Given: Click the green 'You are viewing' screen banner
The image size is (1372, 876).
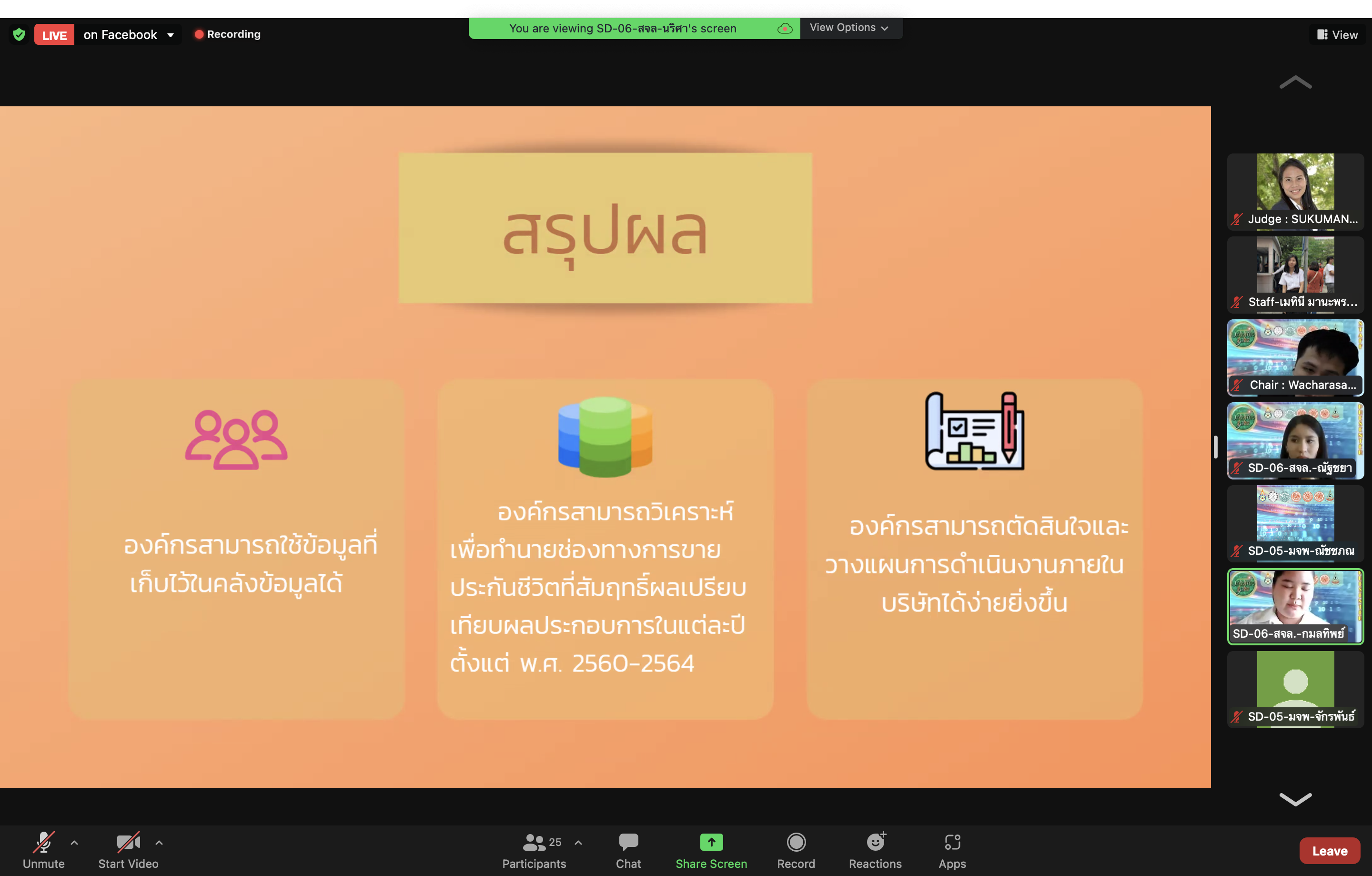Looking at the screenshot, I should 634,29.
